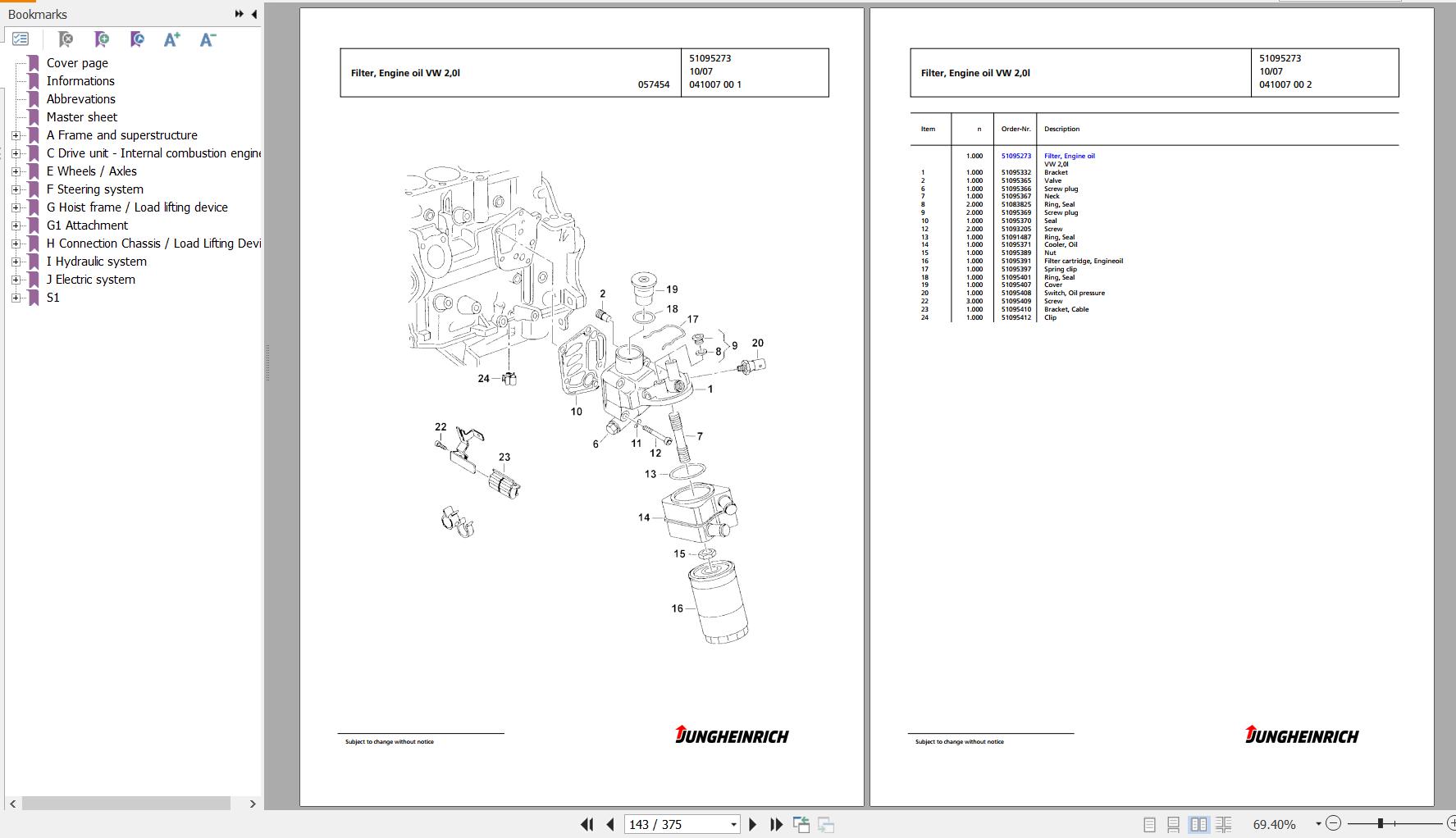Select the G1 Attachment bookmark
This screenshot has height=838, width=1456.
click(x=87, y=225)
